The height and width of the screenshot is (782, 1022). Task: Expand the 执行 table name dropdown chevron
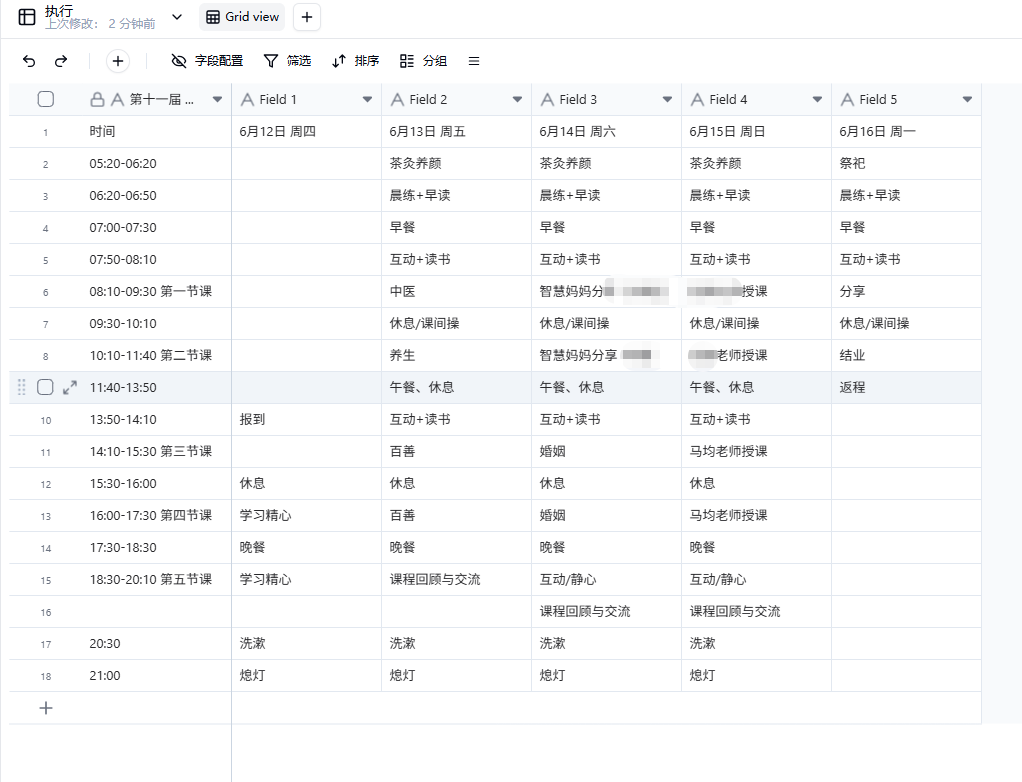(177, 17)
